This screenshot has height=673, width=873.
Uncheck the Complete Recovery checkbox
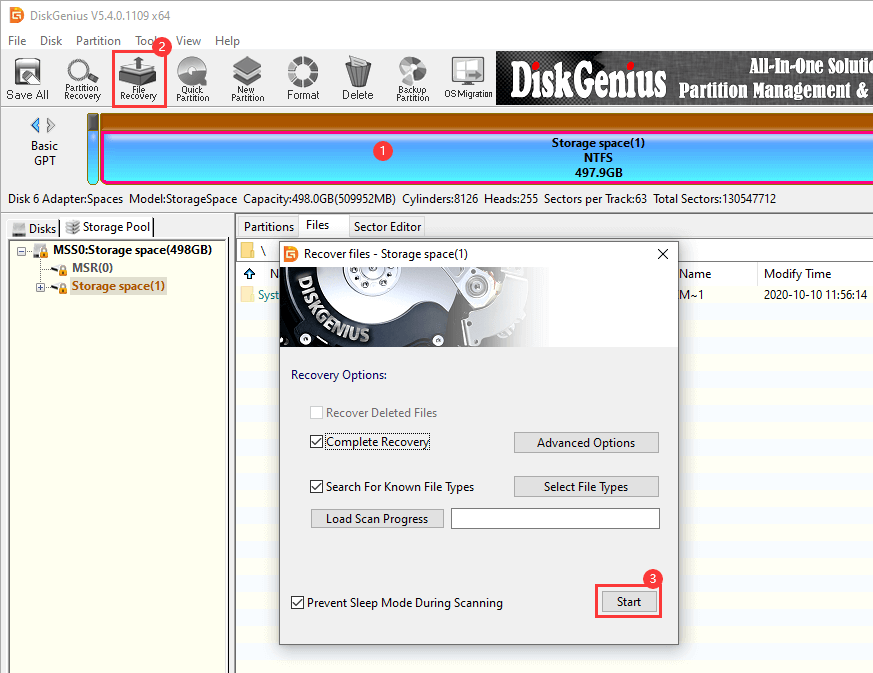coord(317,442)
